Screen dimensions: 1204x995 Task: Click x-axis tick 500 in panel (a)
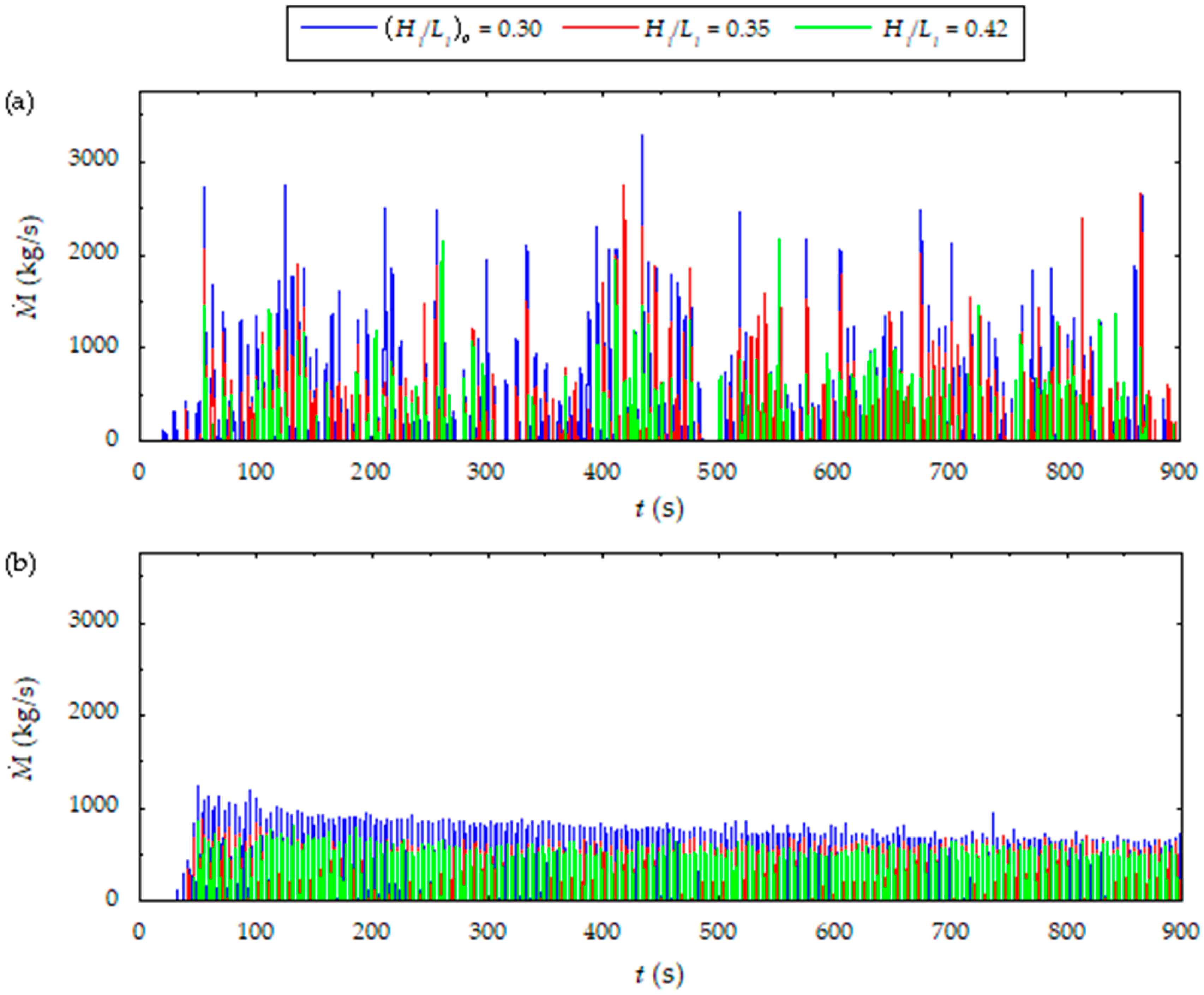(718, 472)
